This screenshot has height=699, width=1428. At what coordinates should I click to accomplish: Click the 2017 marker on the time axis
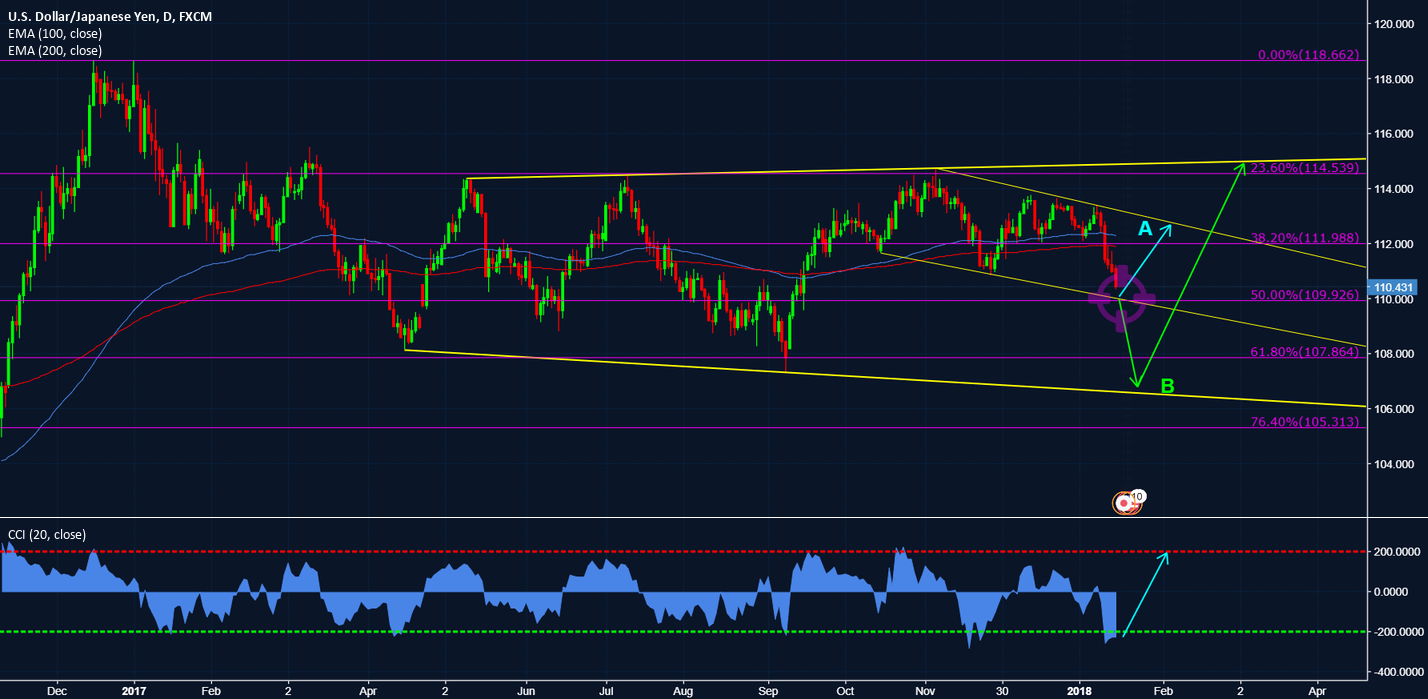[x=132, y=690]
